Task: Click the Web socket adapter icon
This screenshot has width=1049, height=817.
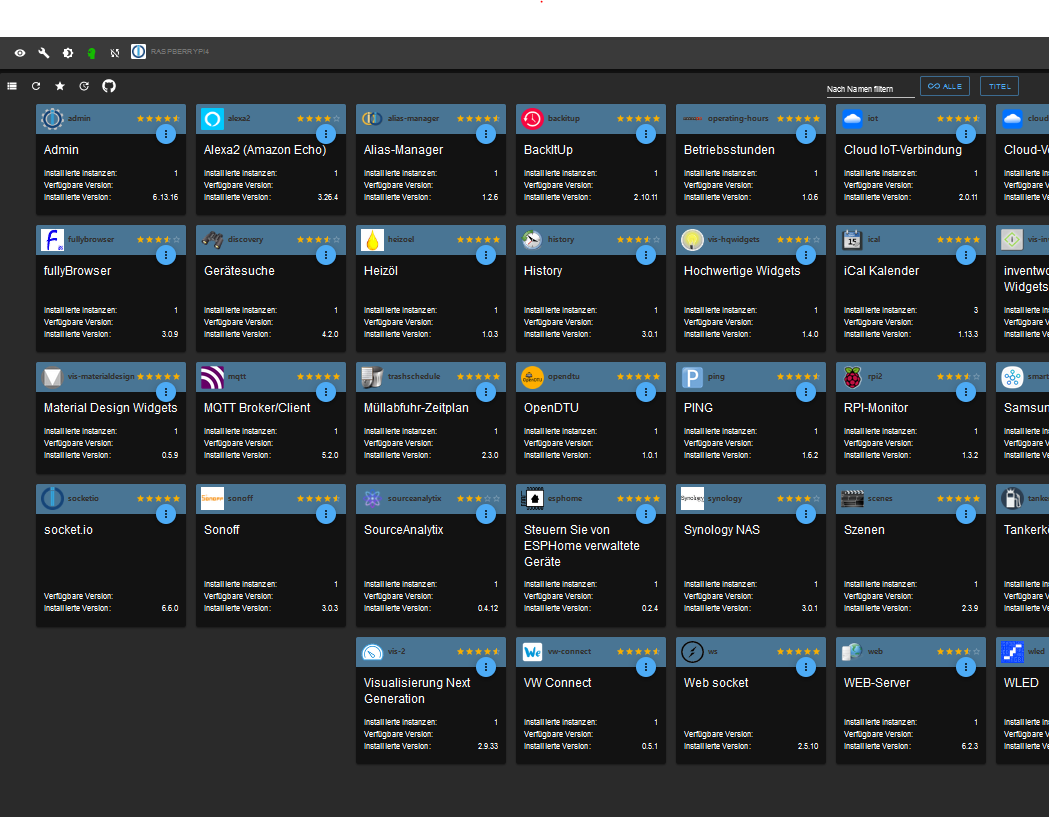Action: pos(692,652)
